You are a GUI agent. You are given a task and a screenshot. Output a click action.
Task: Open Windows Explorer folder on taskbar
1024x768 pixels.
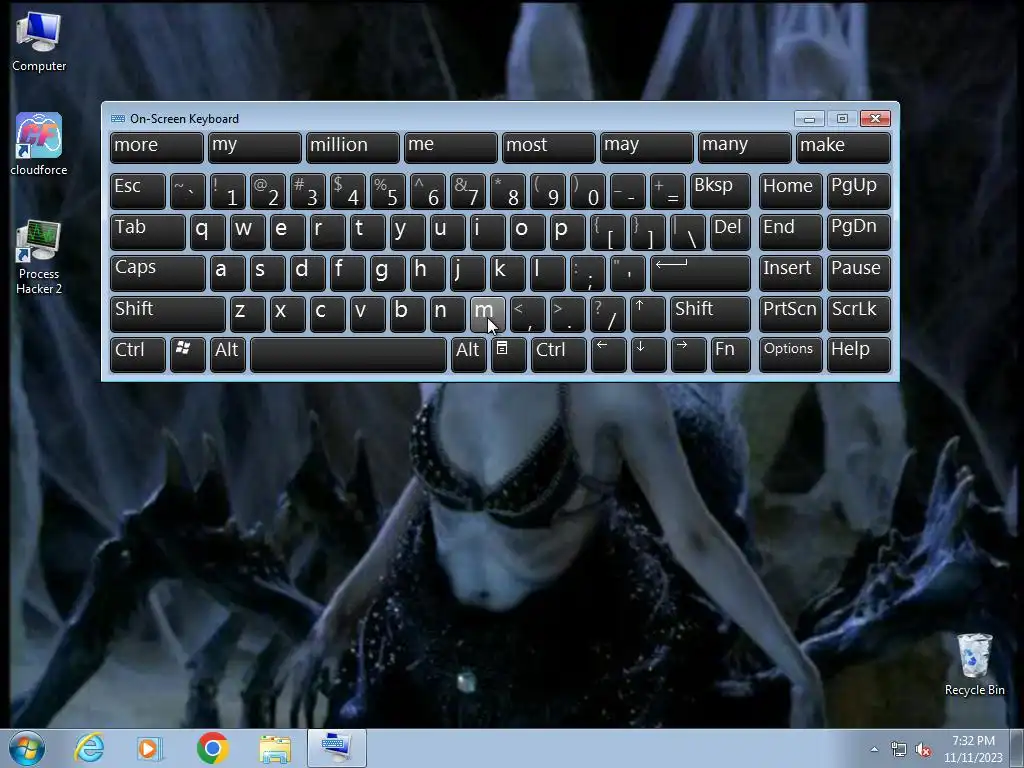pos(275,748)
